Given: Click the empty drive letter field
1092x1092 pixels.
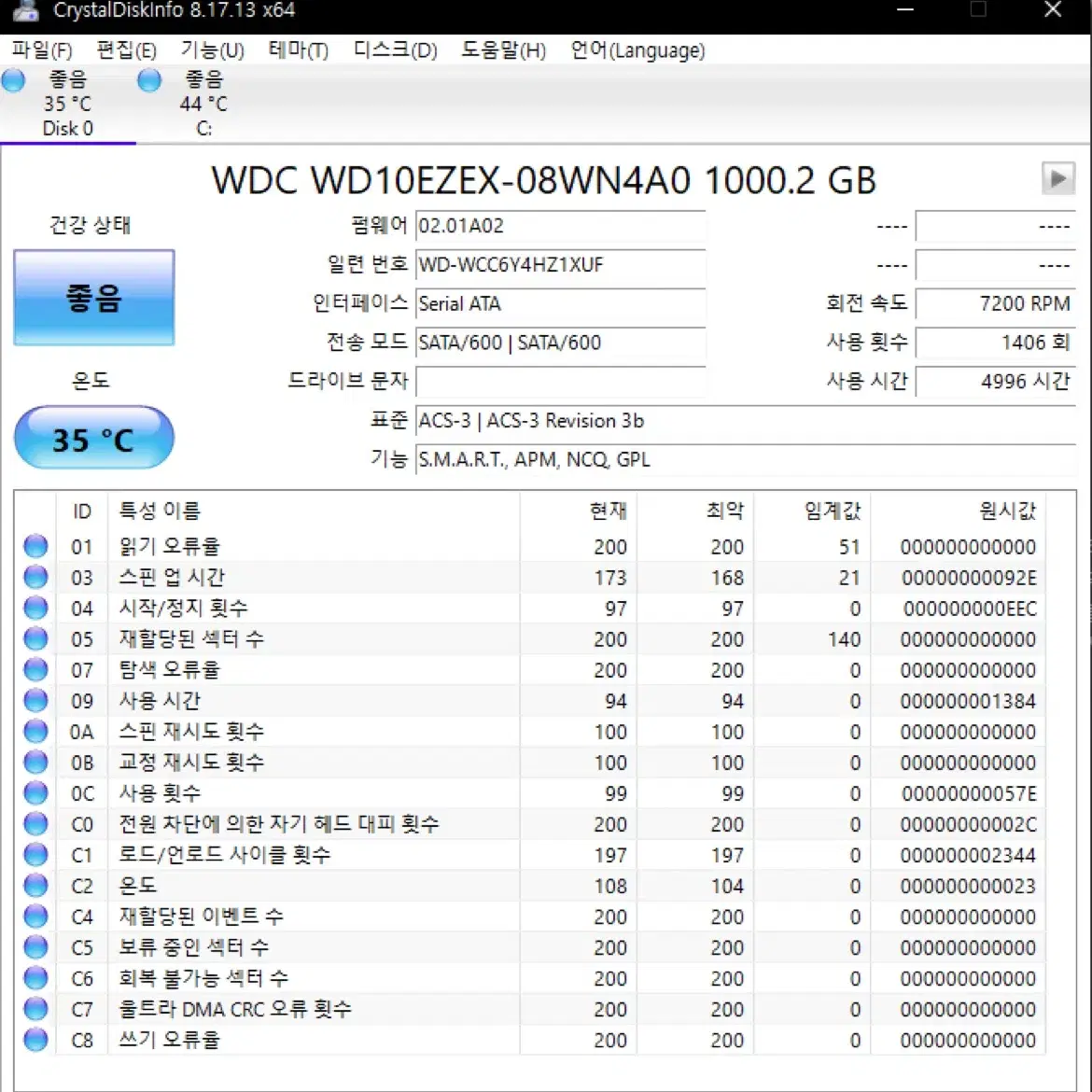Looking at the screenshot, I should coord(561,382).
